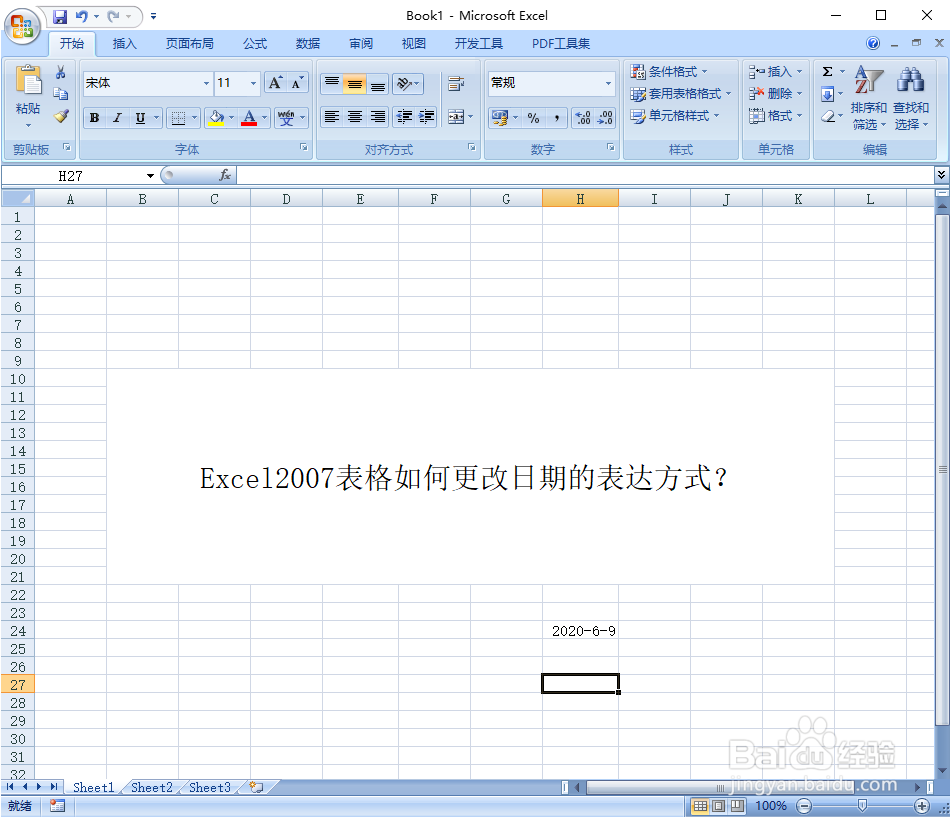
Task: Apply comma style
Action: (x=556, y=118)
